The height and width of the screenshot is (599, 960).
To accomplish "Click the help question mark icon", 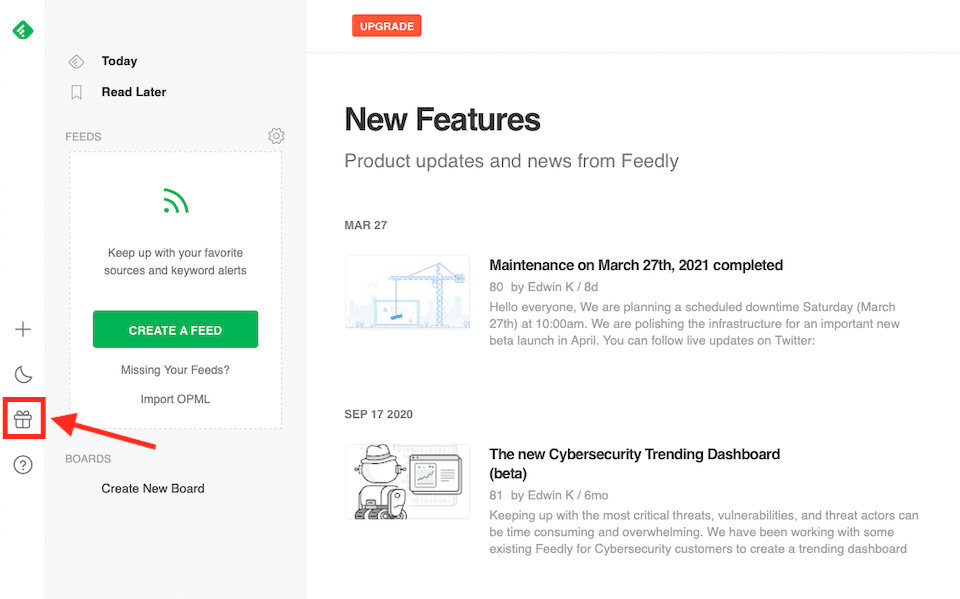I will tap(23, 464).
